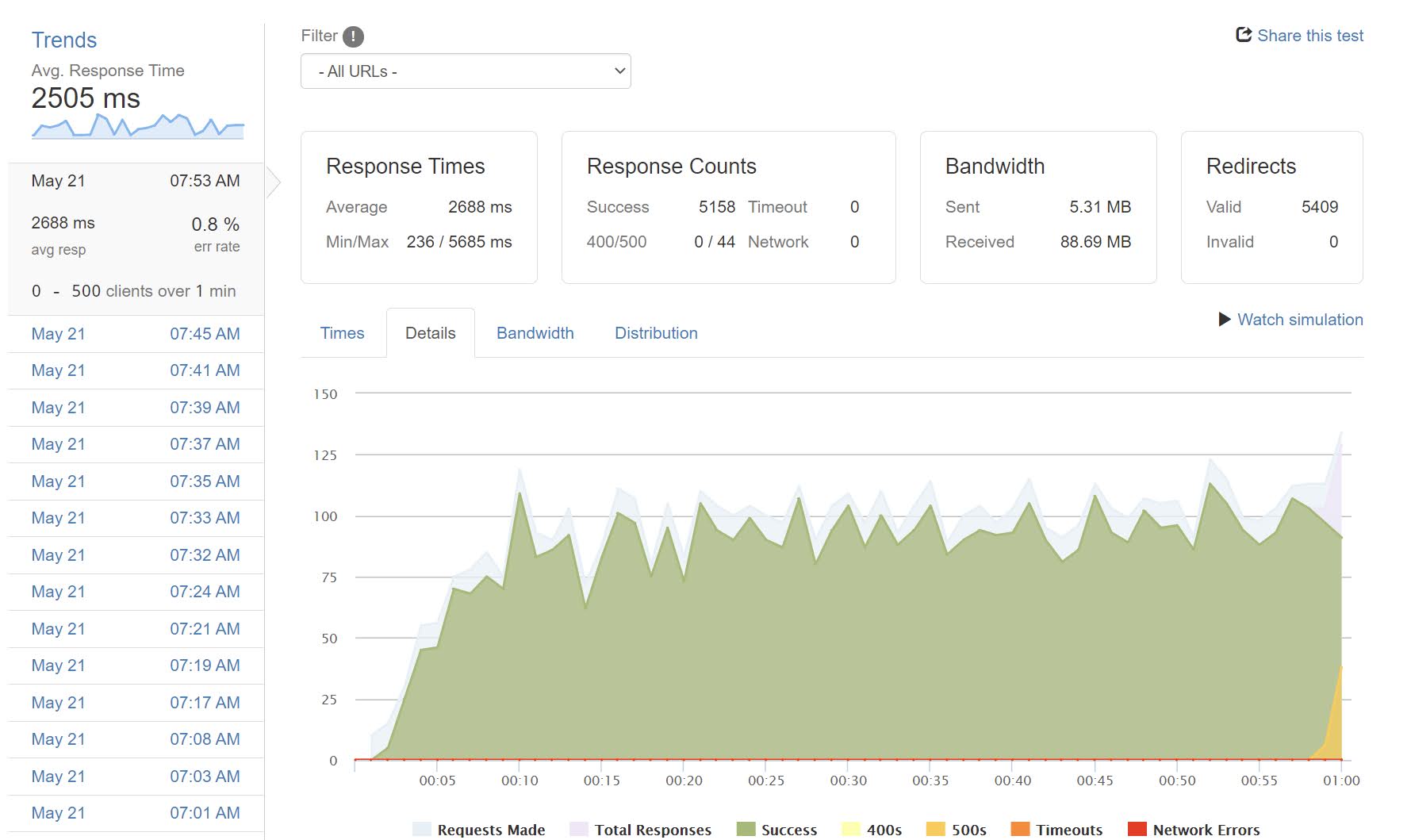Click the 0.8 % err rate value
The image size is (1411, 840).
216,224
